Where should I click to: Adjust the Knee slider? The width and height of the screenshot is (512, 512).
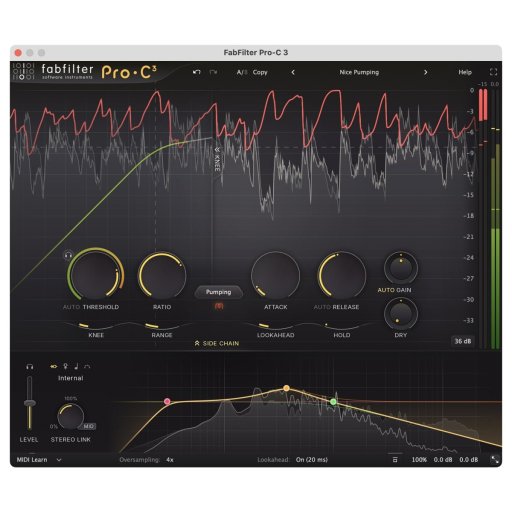tap(96, 326)
